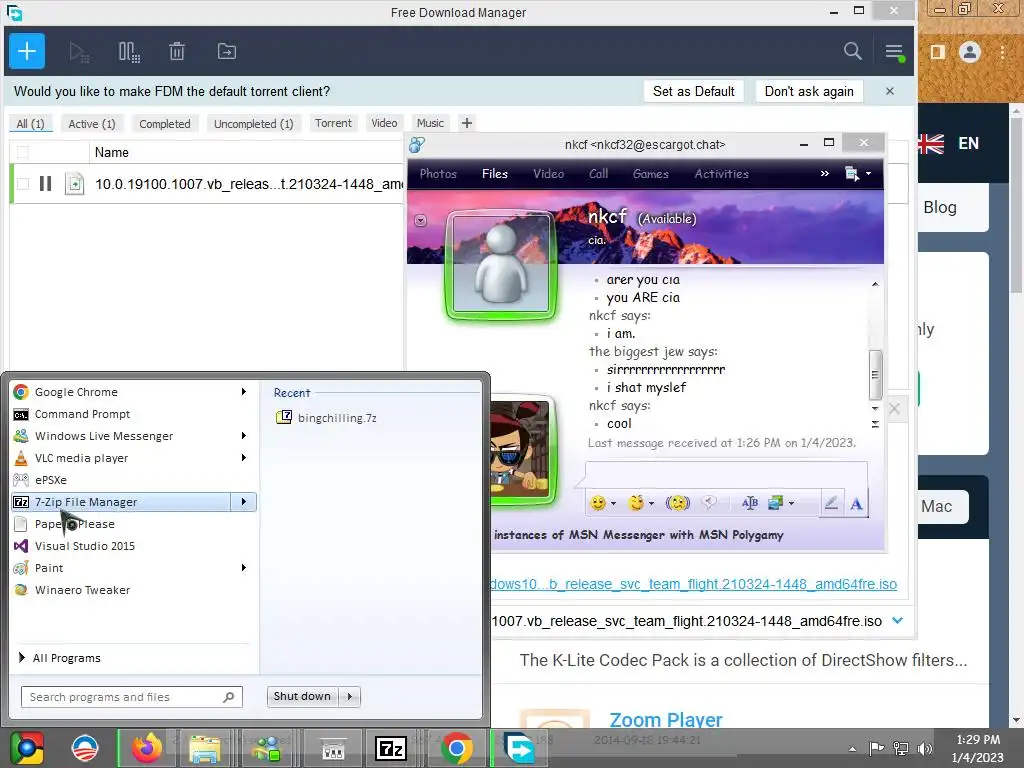Open the wink picker in Messenger
The width and height of the screenshot is (1024, 768).
(640, 503)
